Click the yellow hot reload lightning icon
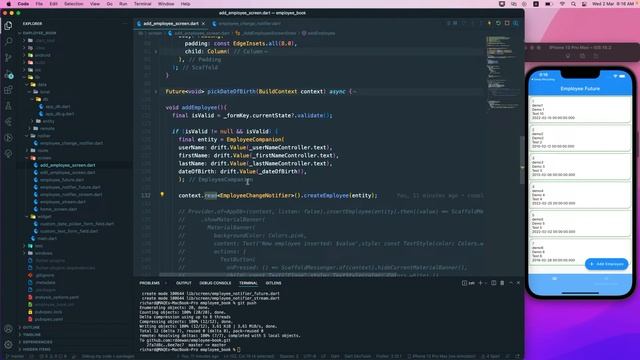This screenshot has width=640, height=360. click(489, 23)
